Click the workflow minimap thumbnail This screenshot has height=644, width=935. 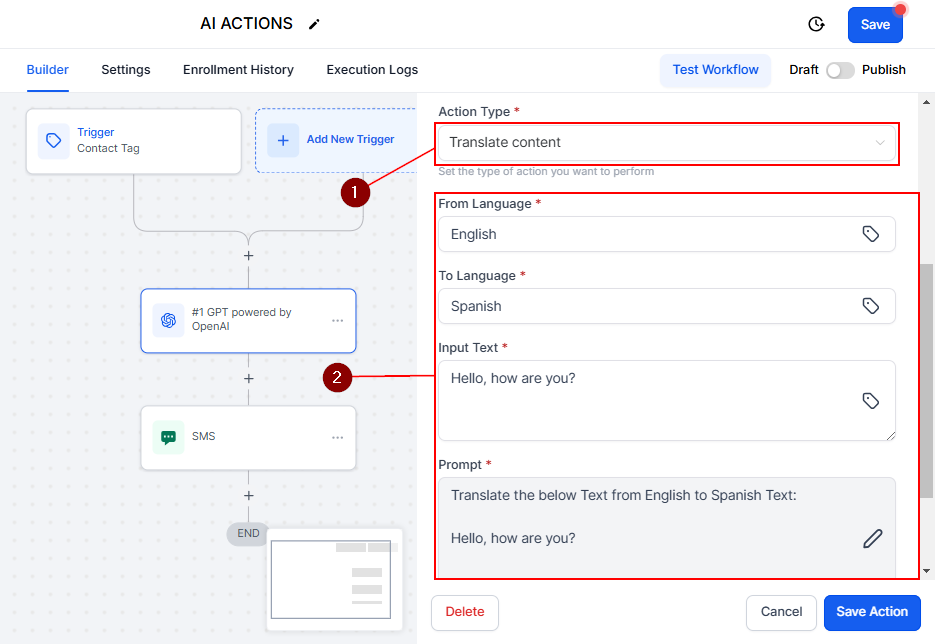pos(334,579)
